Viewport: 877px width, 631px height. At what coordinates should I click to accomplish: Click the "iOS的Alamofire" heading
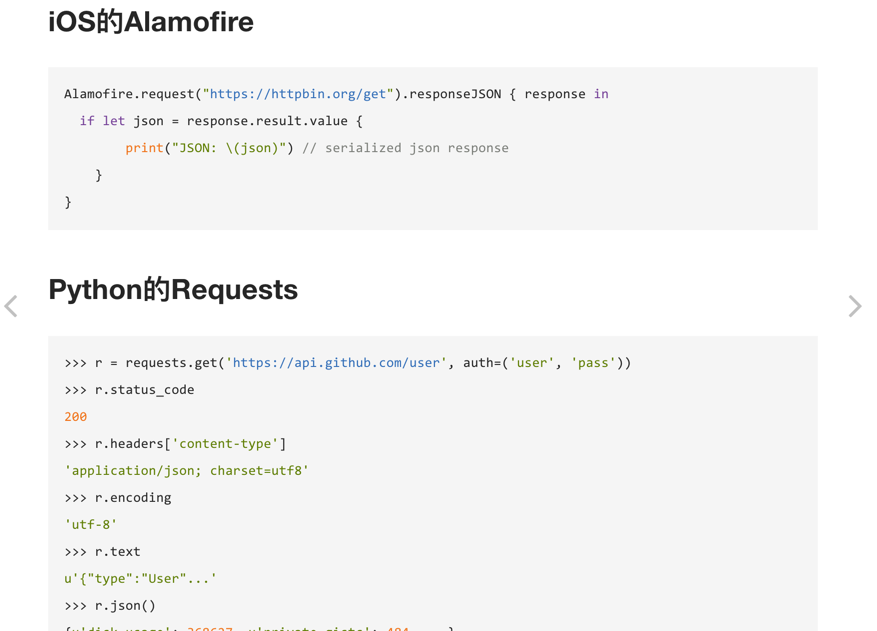click(x=151, y=22)
